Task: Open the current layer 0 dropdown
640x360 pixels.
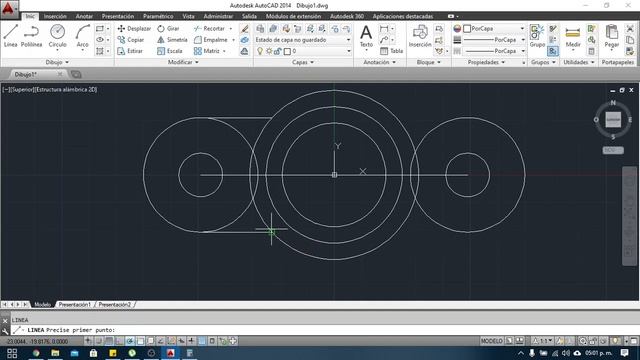Action: click(303, 51)
